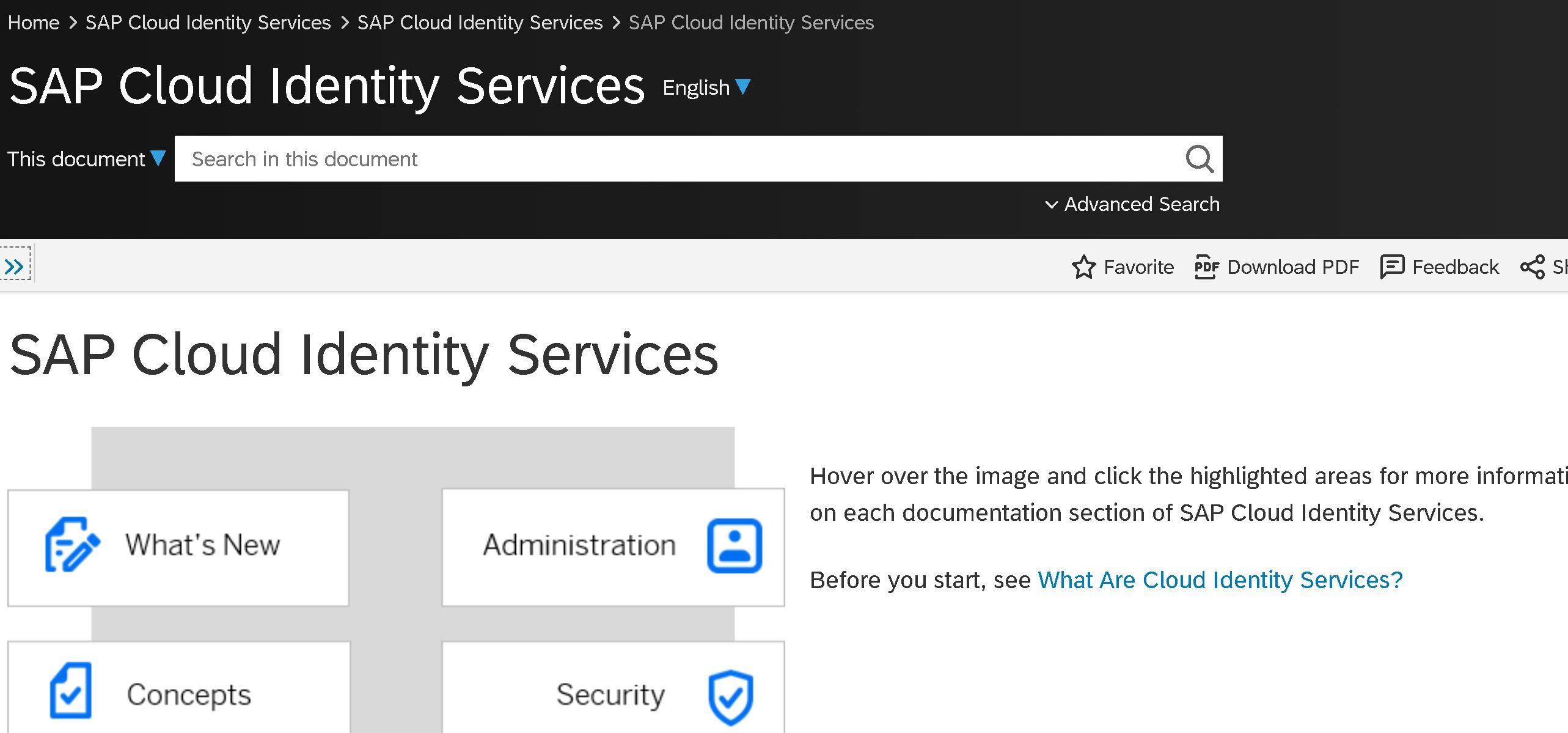Click the Feedback label text

click(1456, 267)
